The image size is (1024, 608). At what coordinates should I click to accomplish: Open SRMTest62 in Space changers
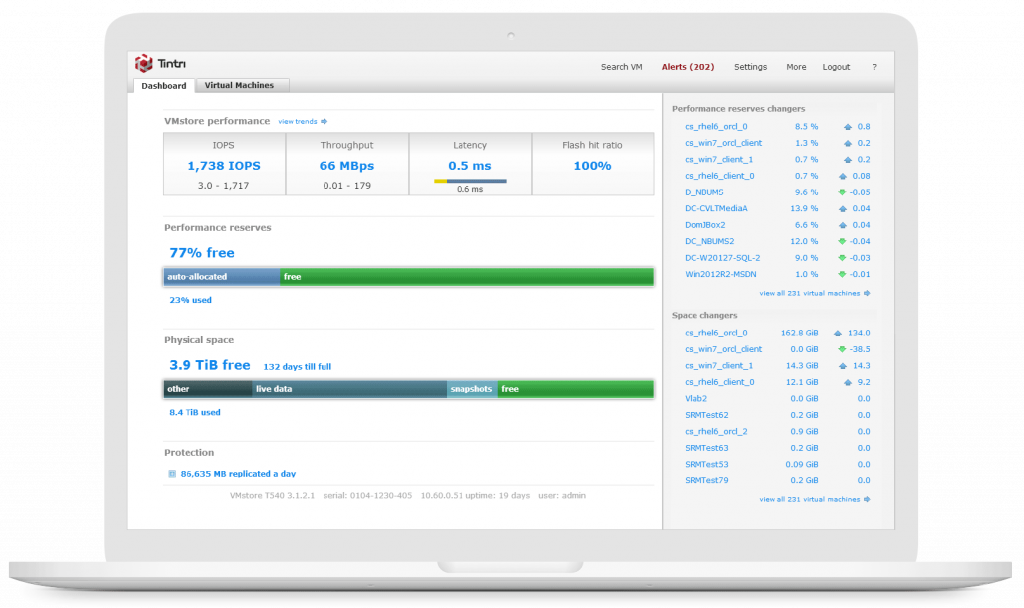[707, 415]
